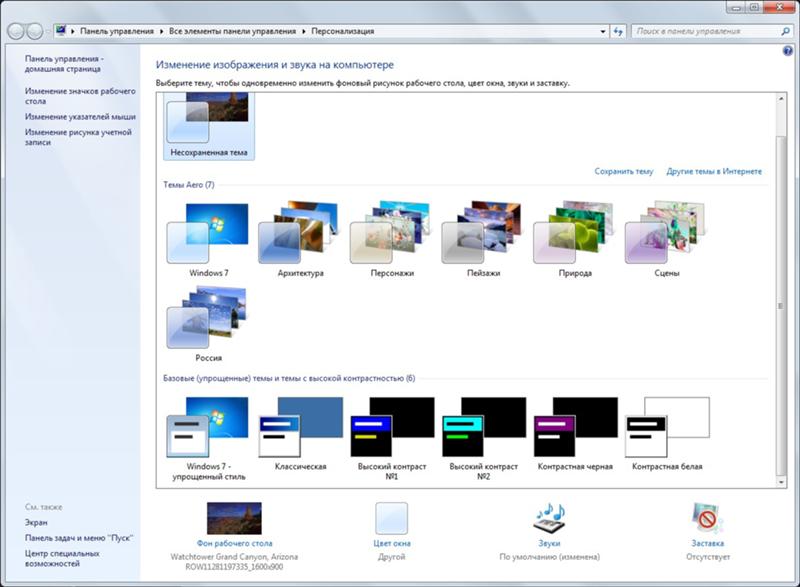Click the Цвет окна link

click(391, 543)
